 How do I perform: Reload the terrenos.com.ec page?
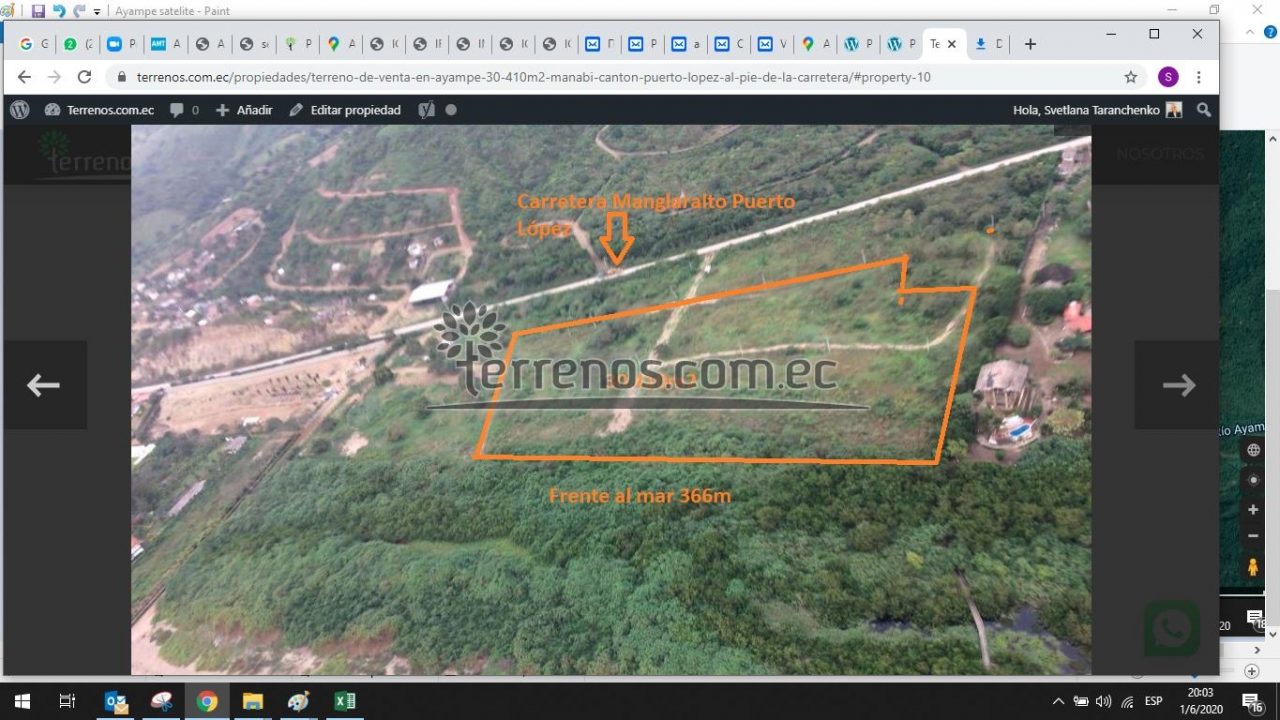click(85, 77)
